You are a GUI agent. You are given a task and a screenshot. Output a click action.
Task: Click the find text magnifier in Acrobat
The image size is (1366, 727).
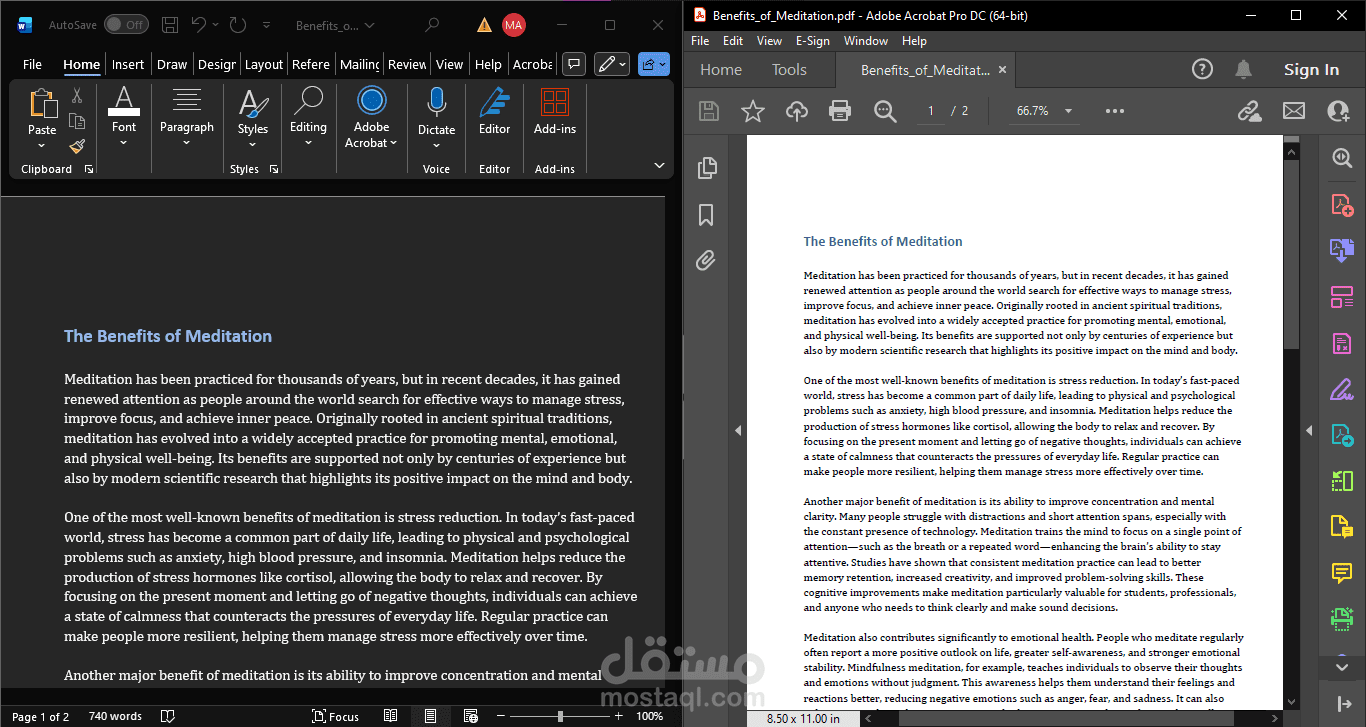click(885, 111)
